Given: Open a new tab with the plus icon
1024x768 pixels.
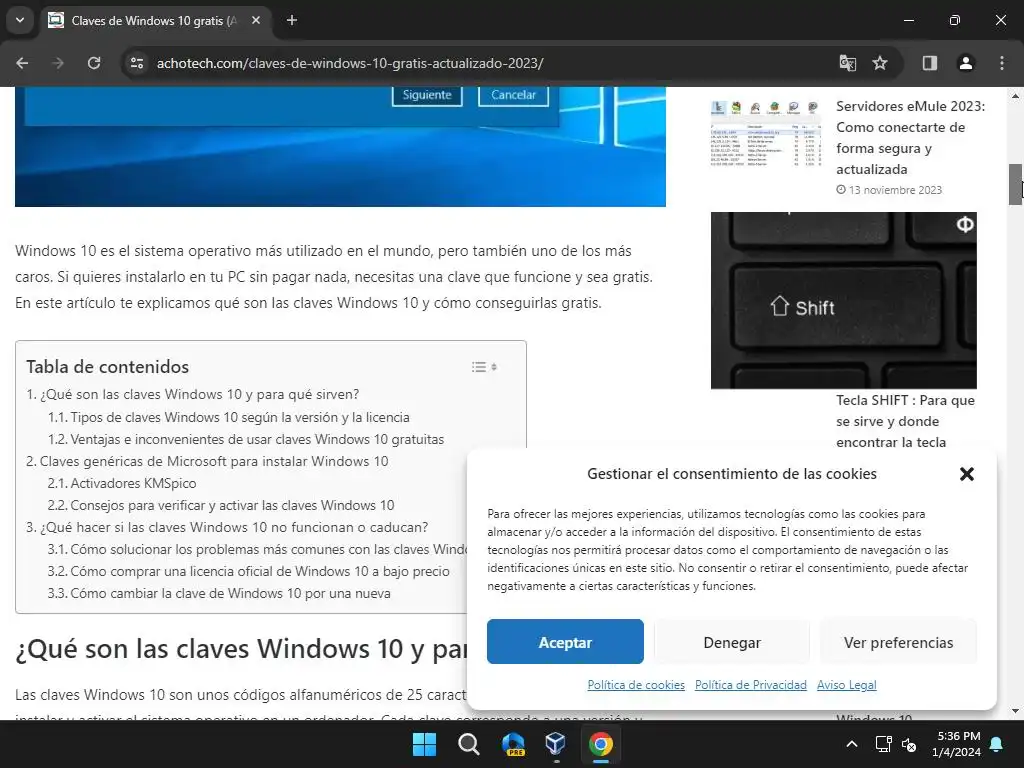Looking at the screenshot, I should tap(292, 20).
